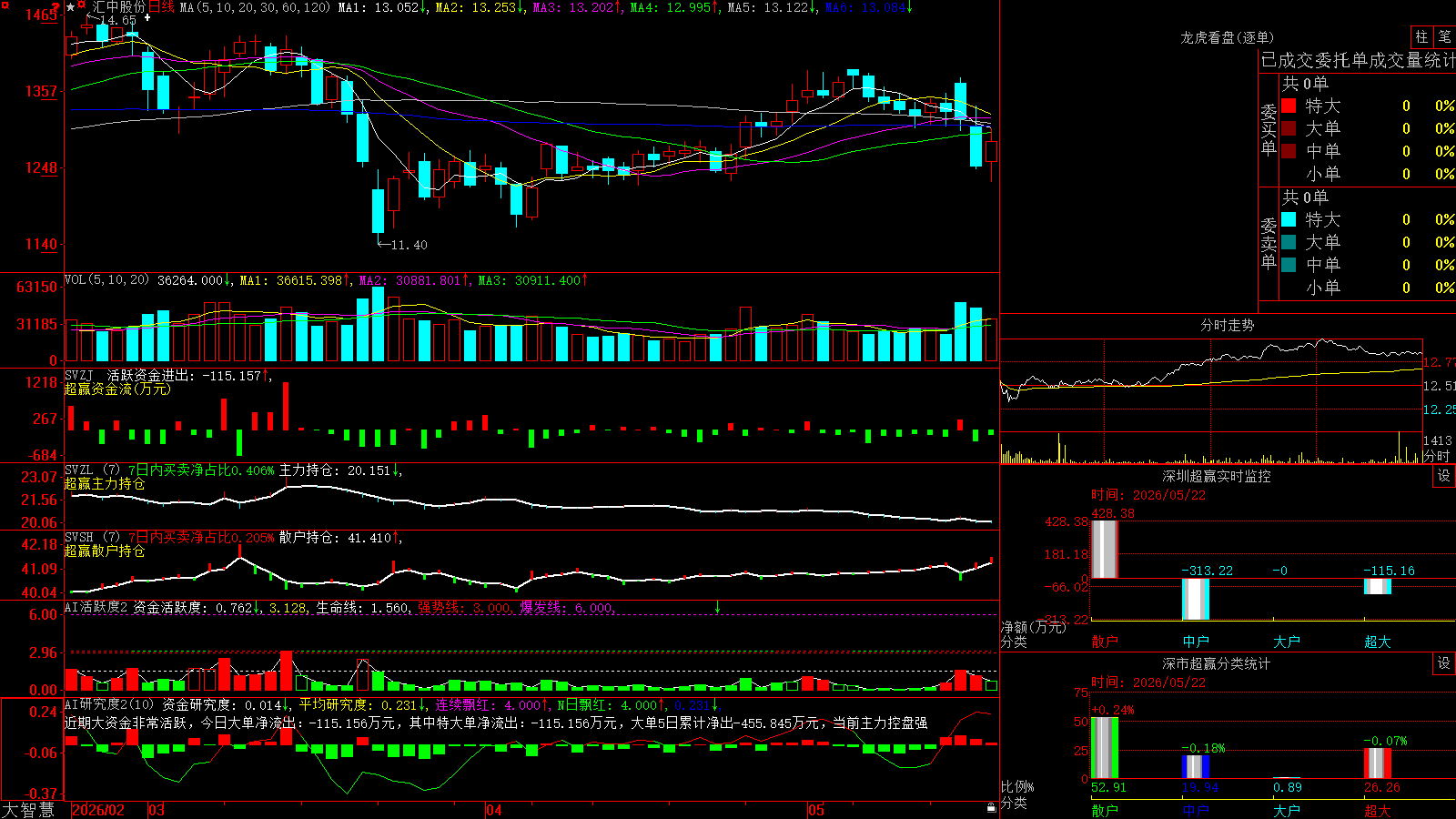Click the 散户 bar labeled 428.38

pos(1105,549)
